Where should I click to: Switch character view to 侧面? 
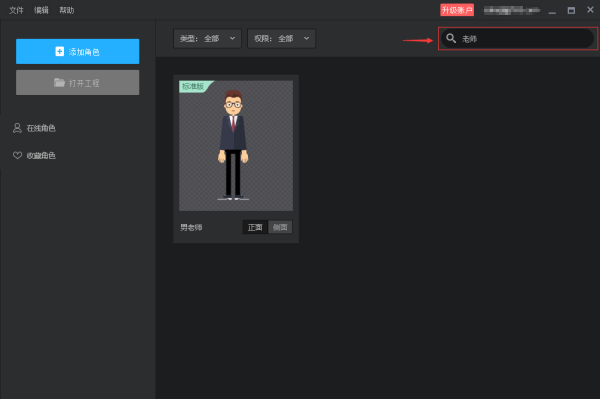280,227
